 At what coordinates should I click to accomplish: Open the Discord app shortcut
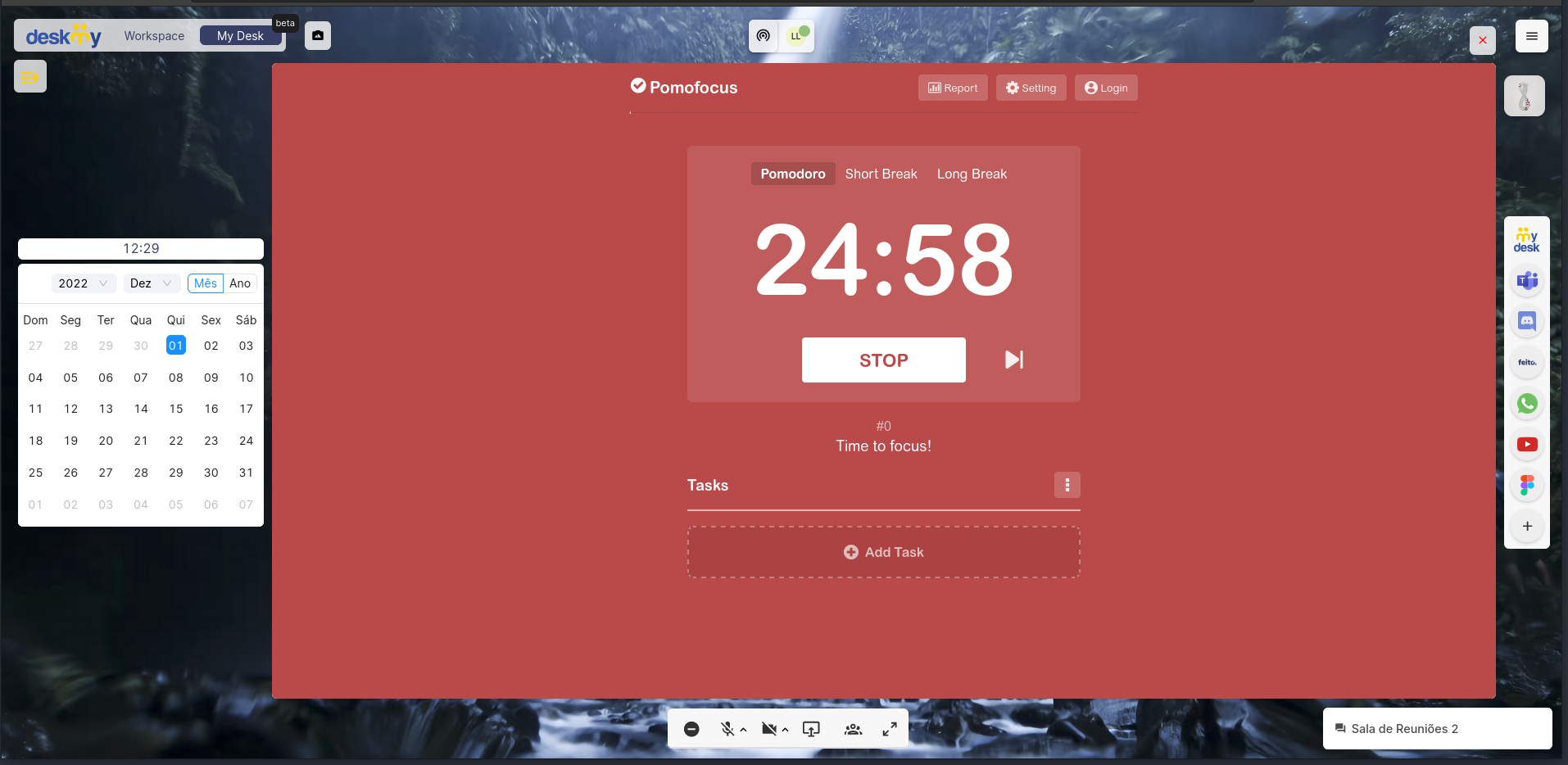[x=1527, y=321]
